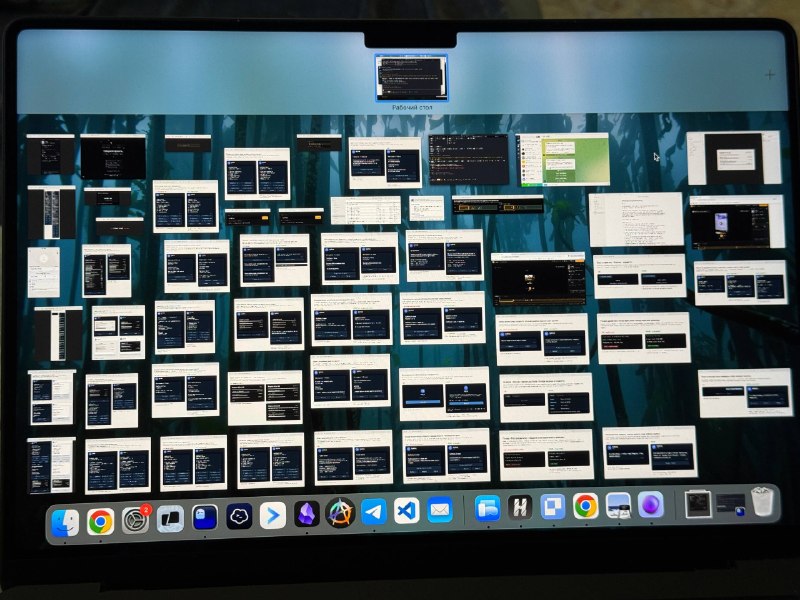This screenshot has height=600, width=800.
Task: Focus the window with red and green buttons
Action: [643, 338]
